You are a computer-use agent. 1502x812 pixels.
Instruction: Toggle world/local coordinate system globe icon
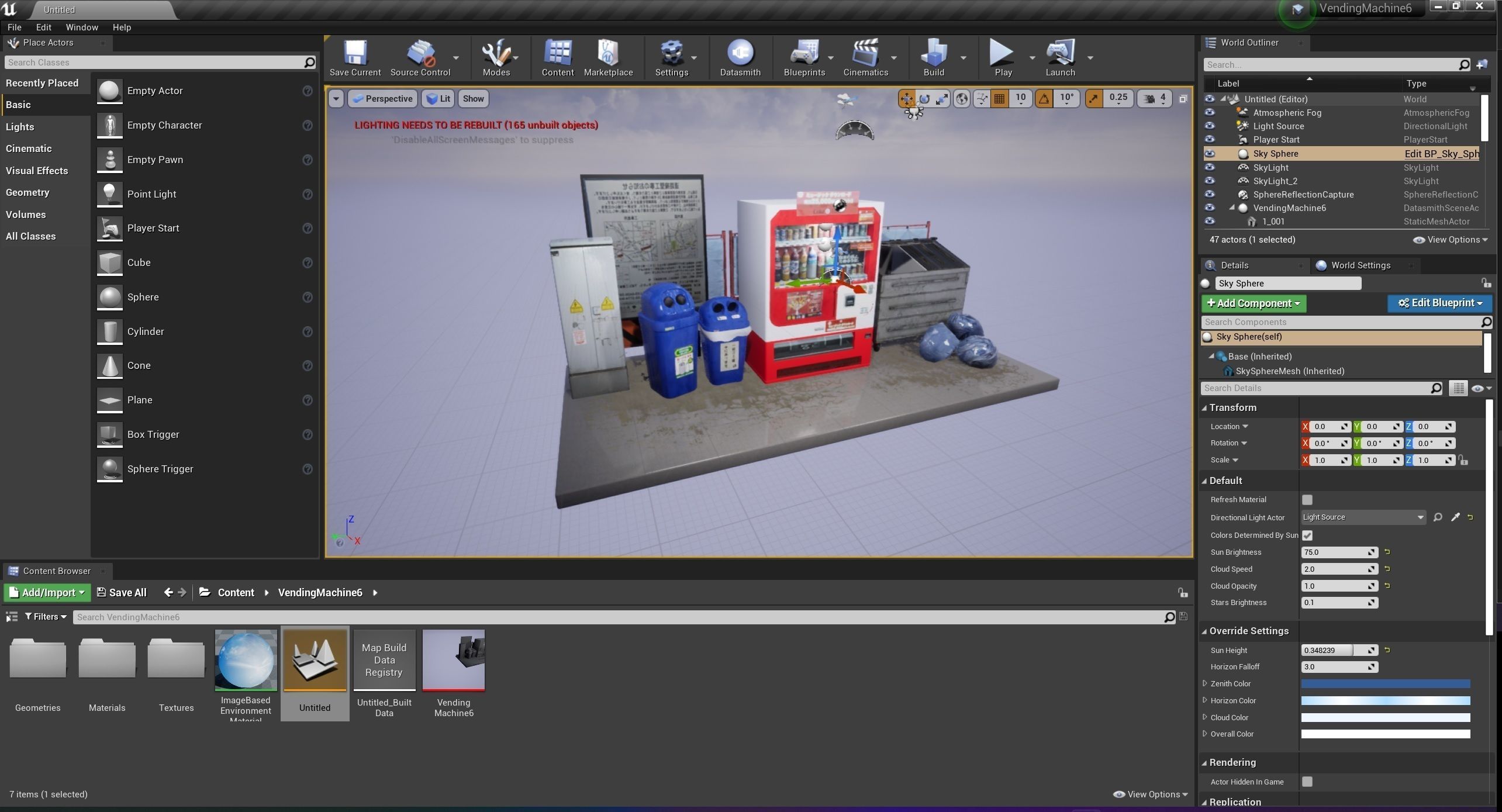pyautogui.click(x=962, y=99)
